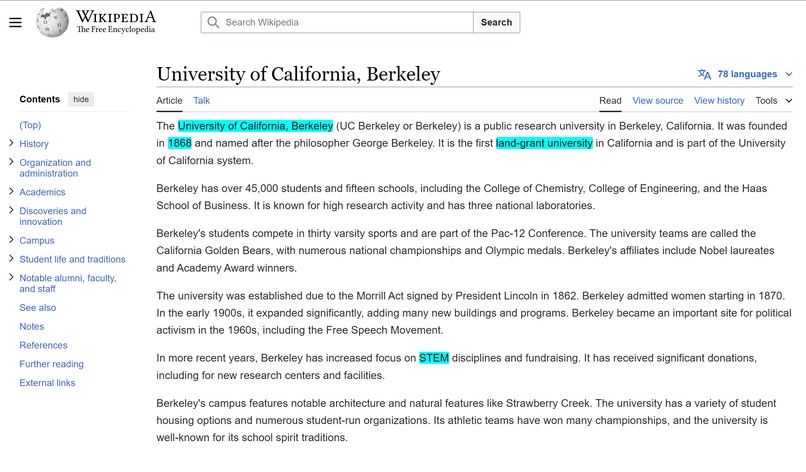The height and width of the screenshot is (472, 806).
Task: Select the Read tab
Action: [610, 101]
